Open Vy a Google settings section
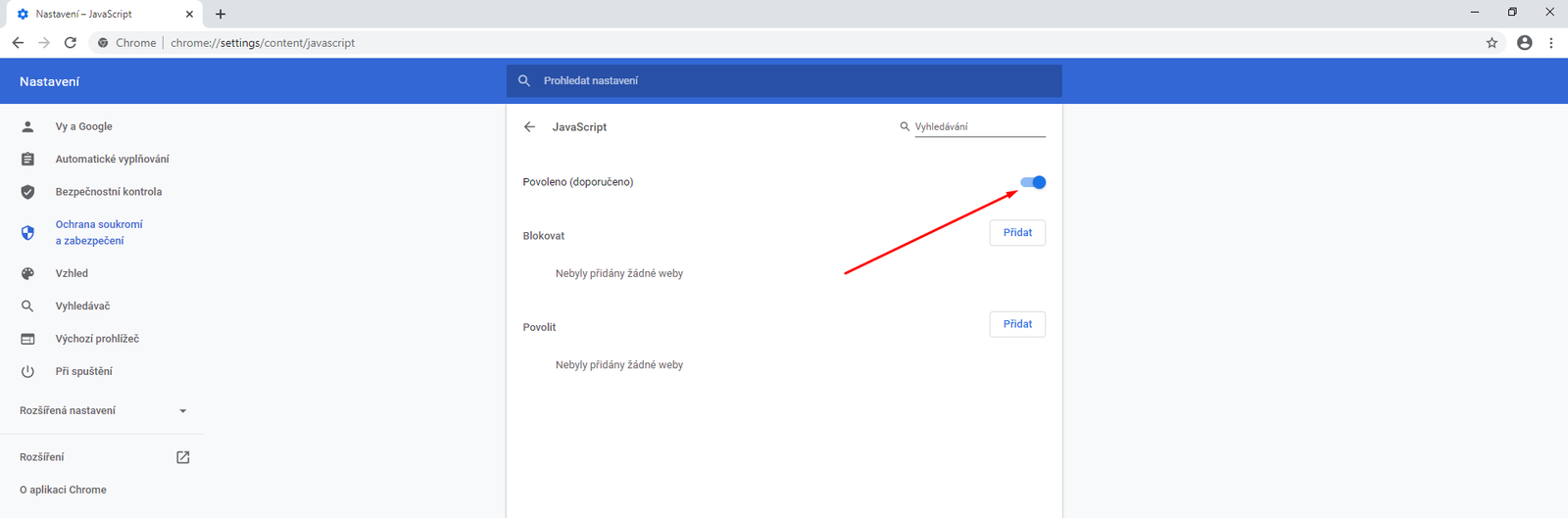Screen dimensions: 1568x518 [x=83, y=126]
